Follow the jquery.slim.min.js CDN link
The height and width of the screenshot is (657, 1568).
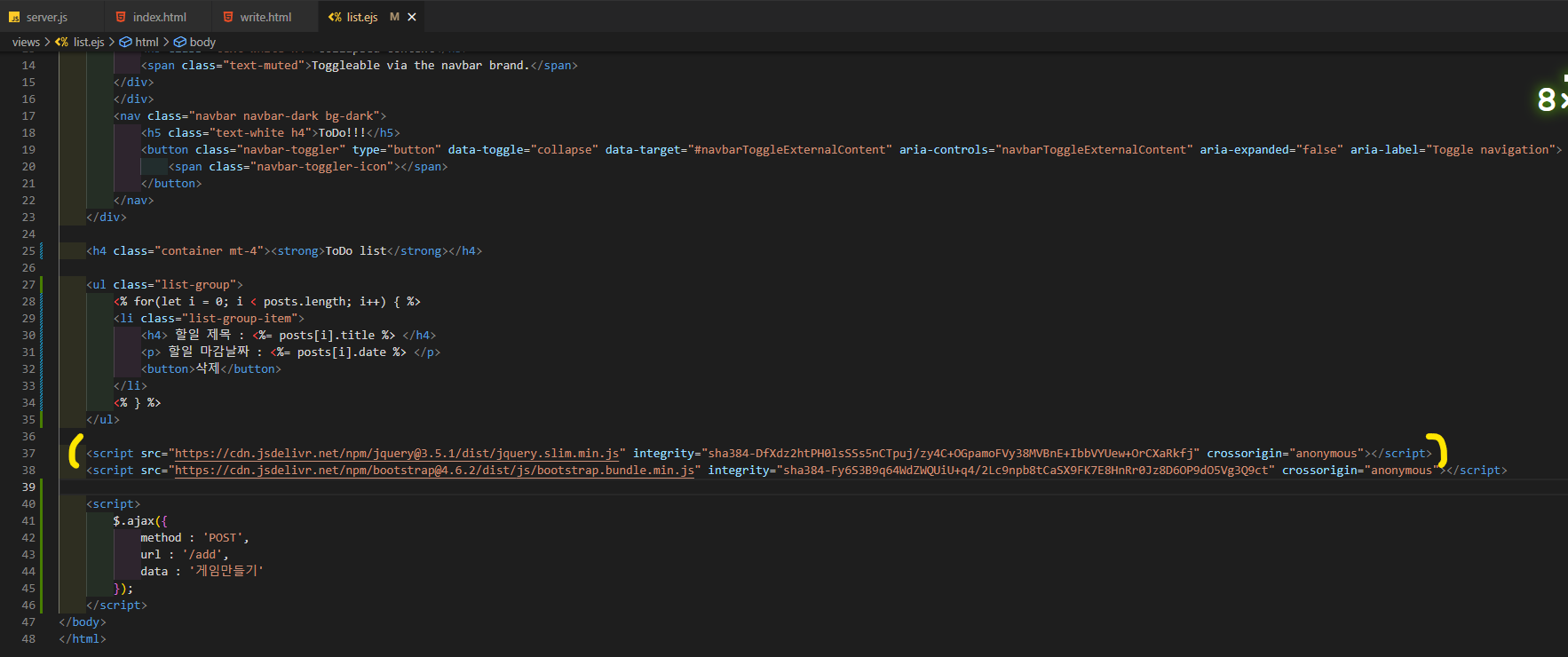click(397, 453)
